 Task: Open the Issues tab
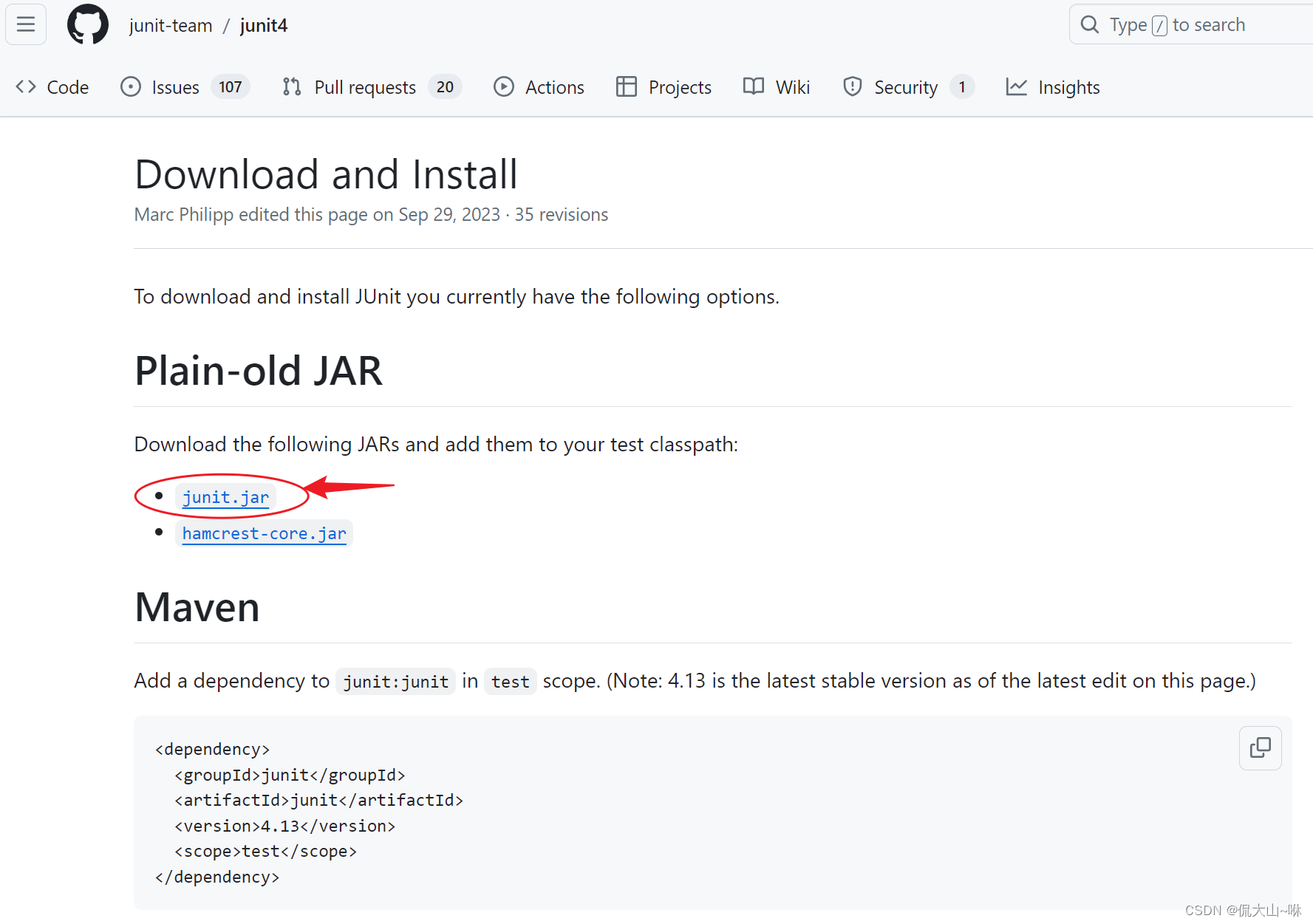tap(185, 87)
